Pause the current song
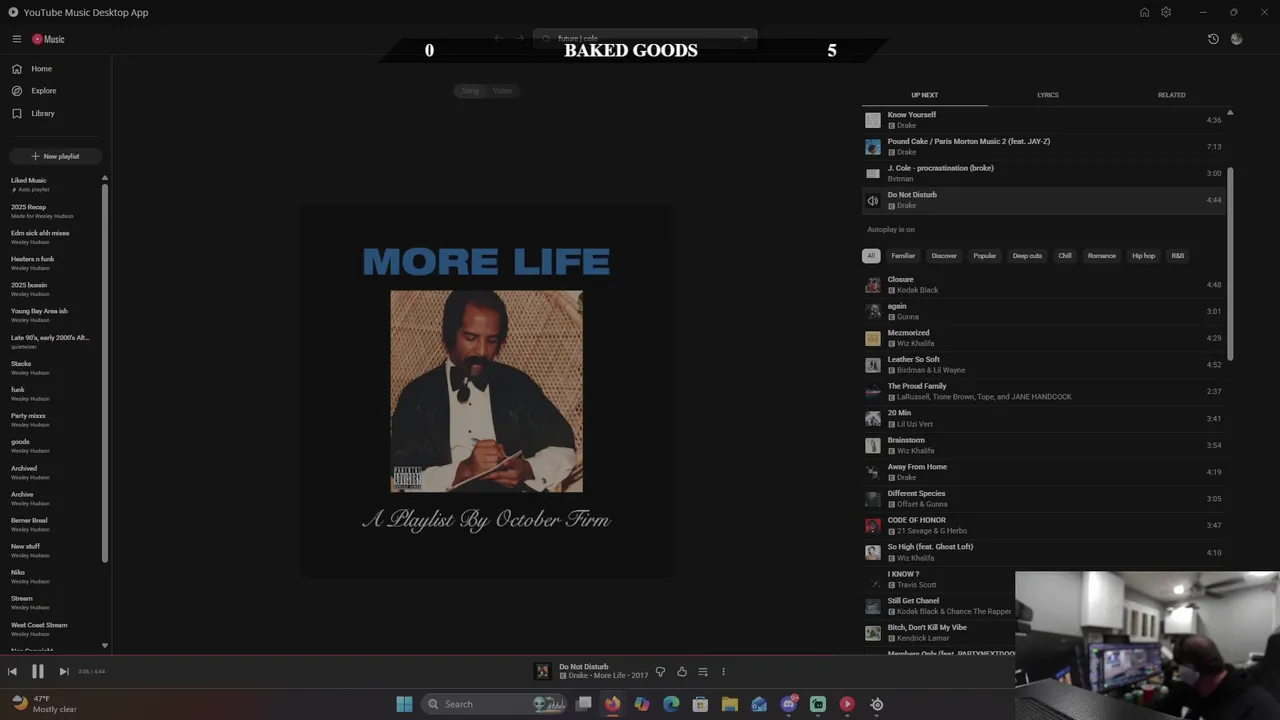The width and height of the screenshot is (1280, 720). click(x=37, y=672)
